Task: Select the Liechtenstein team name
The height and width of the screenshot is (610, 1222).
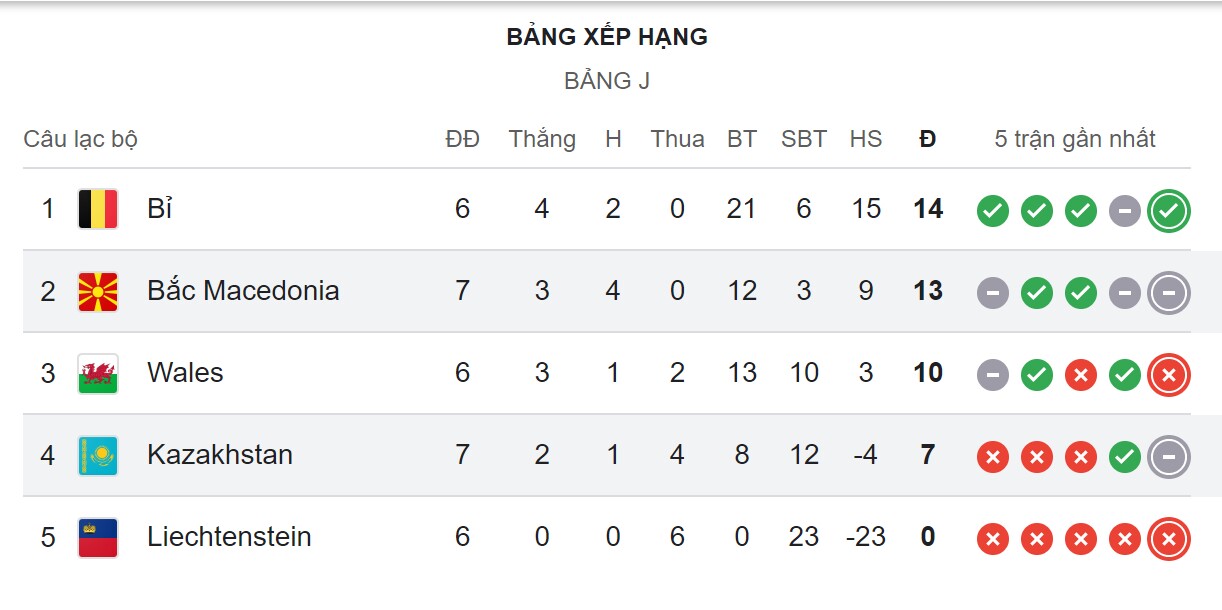Action: pyautogui.click(x=229, y=537)
